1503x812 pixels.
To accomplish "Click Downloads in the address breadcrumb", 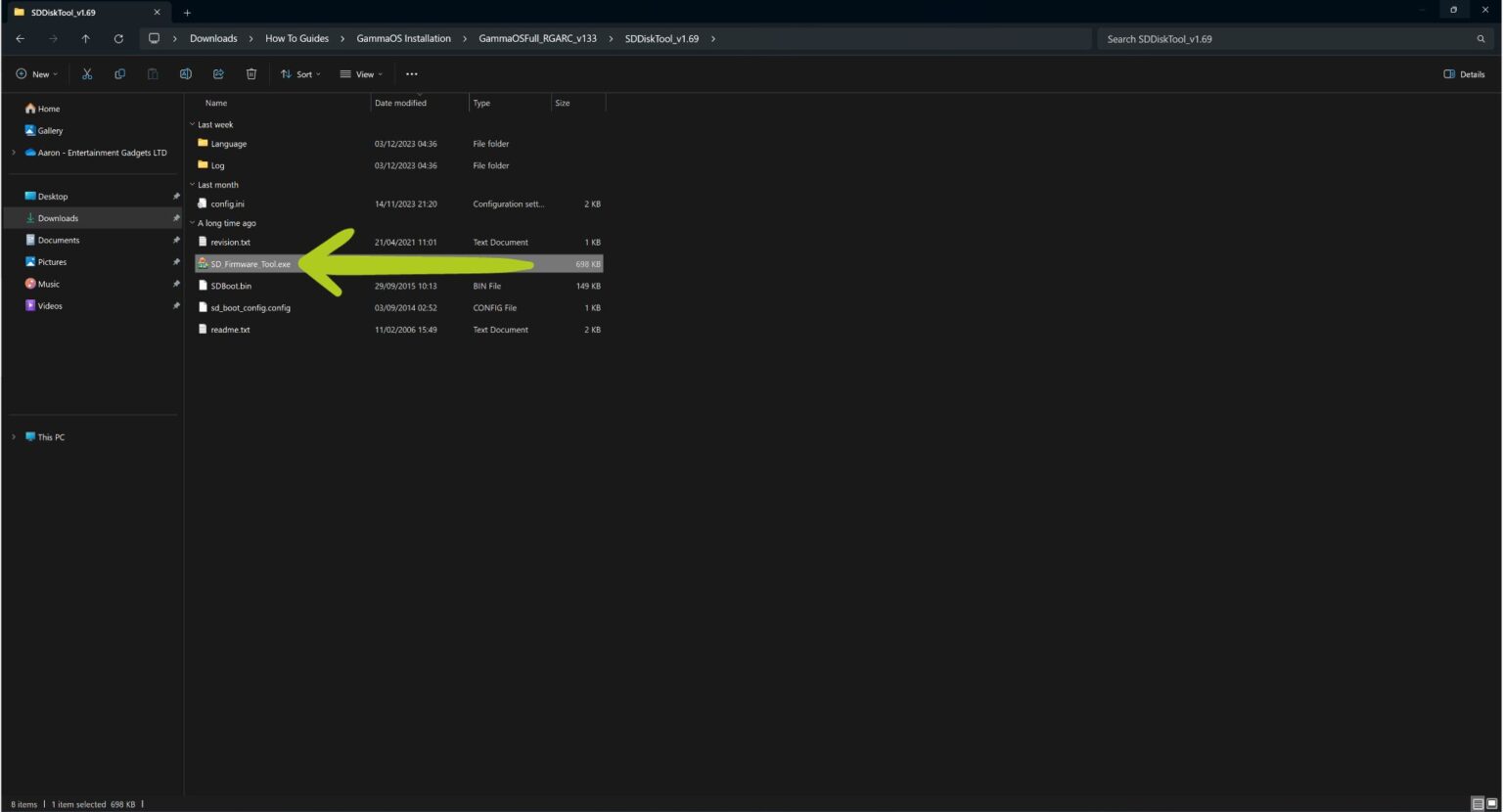I will (x=213, y=39).
